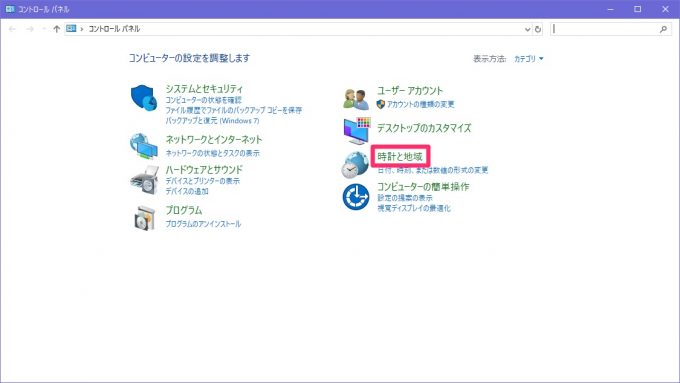Image resolution: width=680 pixels, height=383 pixels.
Task: Click the search magnifier icon
Action: tap(663, 29)
